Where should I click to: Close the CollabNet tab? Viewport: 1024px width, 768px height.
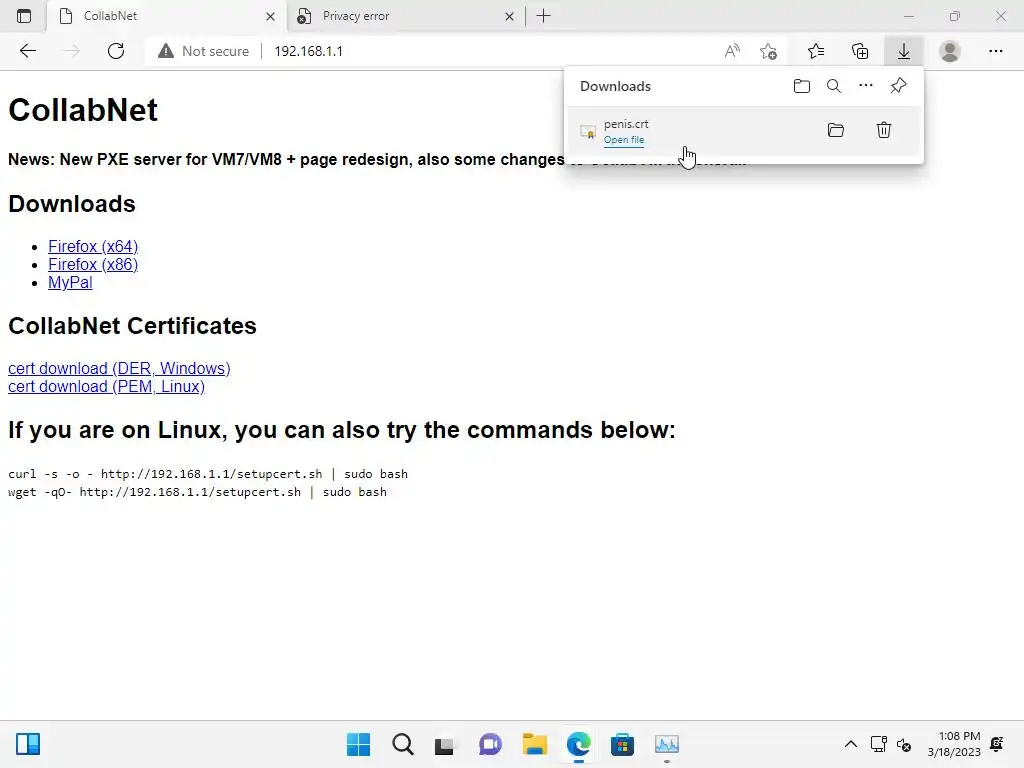click(270, 16)
